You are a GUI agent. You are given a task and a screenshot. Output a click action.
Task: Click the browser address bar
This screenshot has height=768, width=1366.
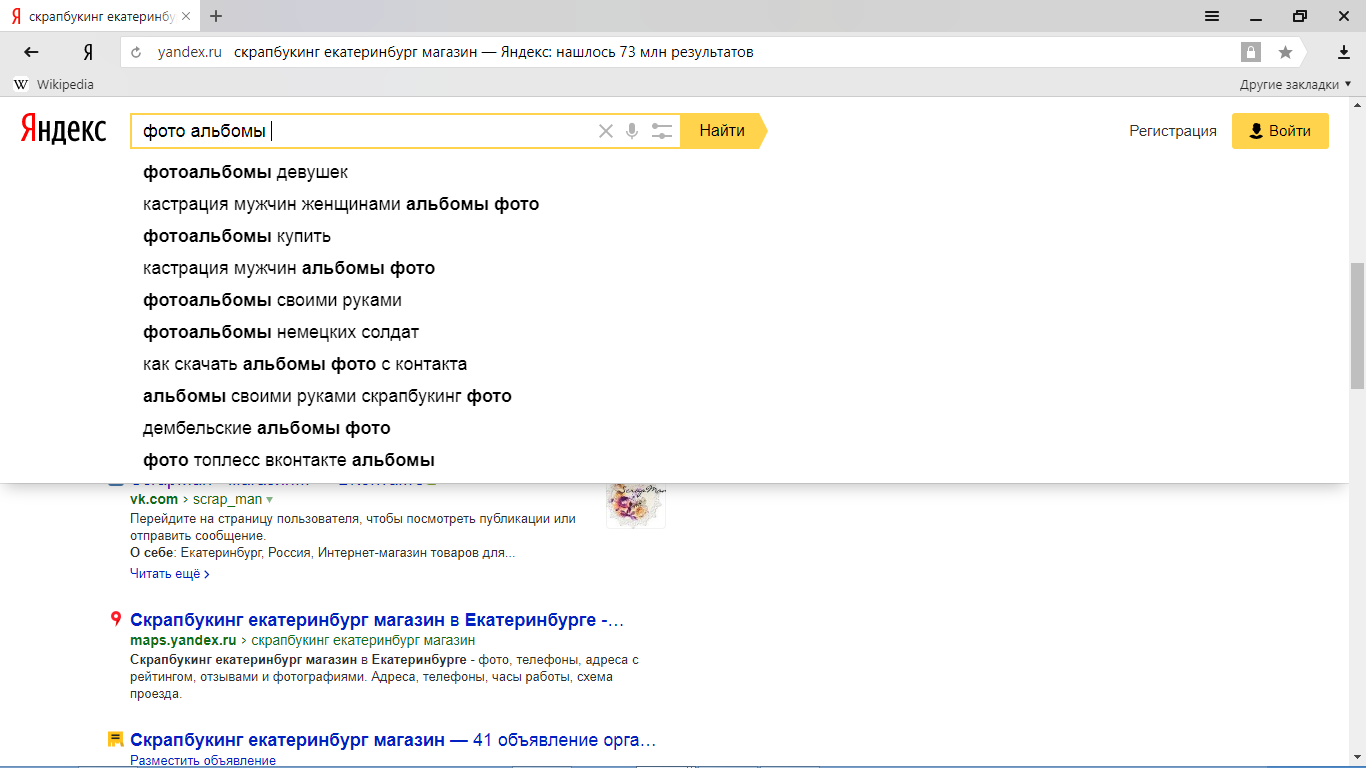click(x=680, y=52)
